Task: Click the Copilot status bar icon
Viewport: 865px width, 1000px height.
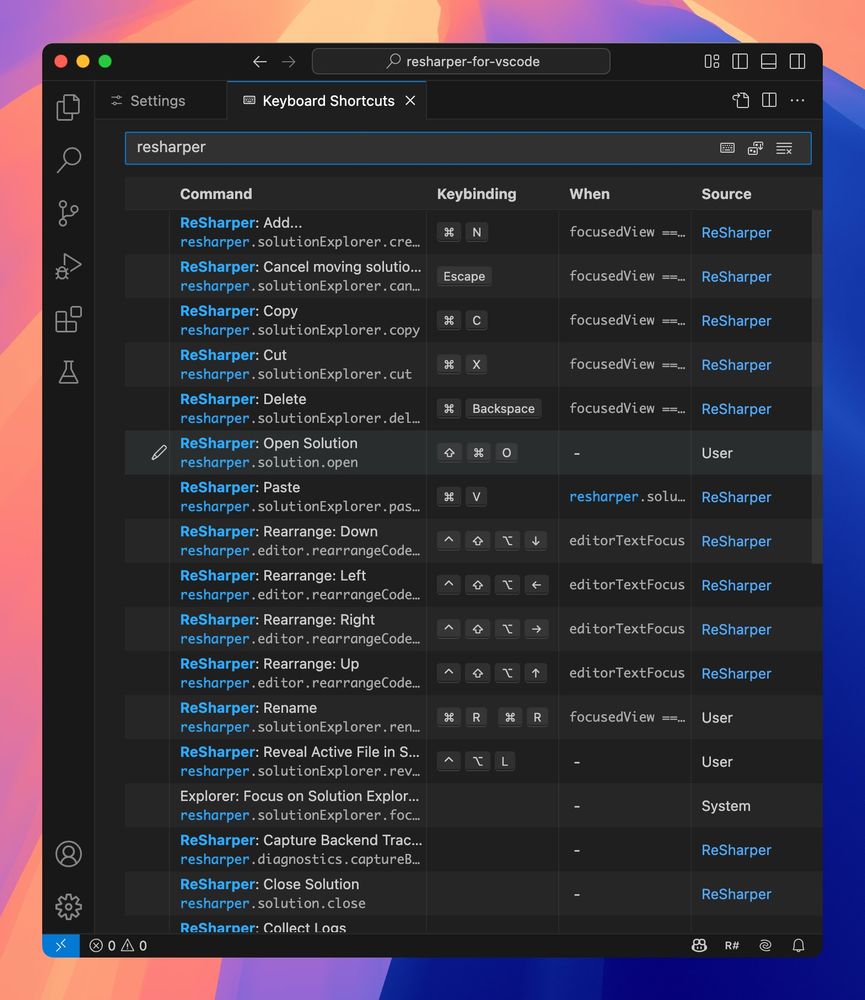Action: [699, 945]
